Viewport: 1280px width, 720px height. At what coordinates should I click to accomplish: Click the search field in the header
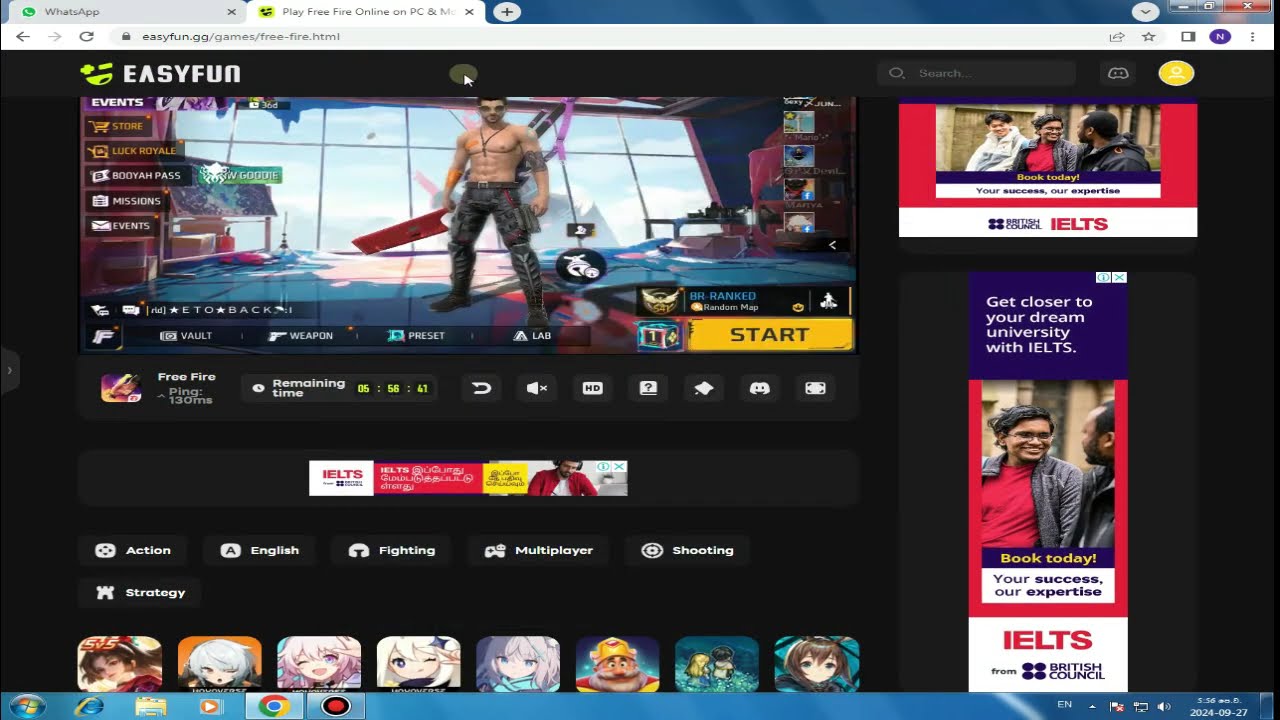coord(977,73)
